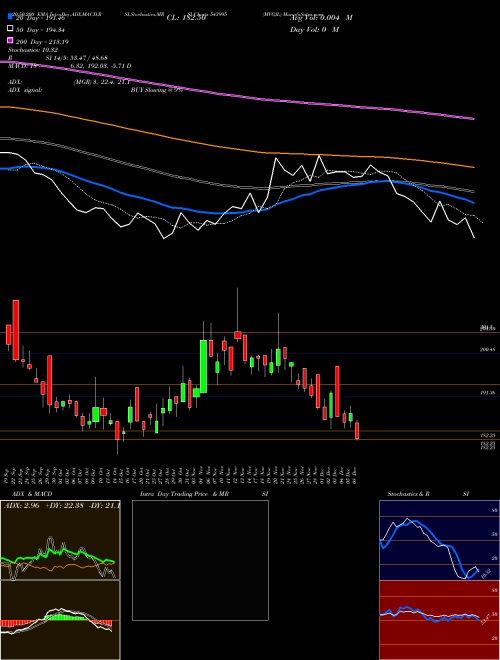Click the 'Day Vol: 0 M' text

[314, 30]
